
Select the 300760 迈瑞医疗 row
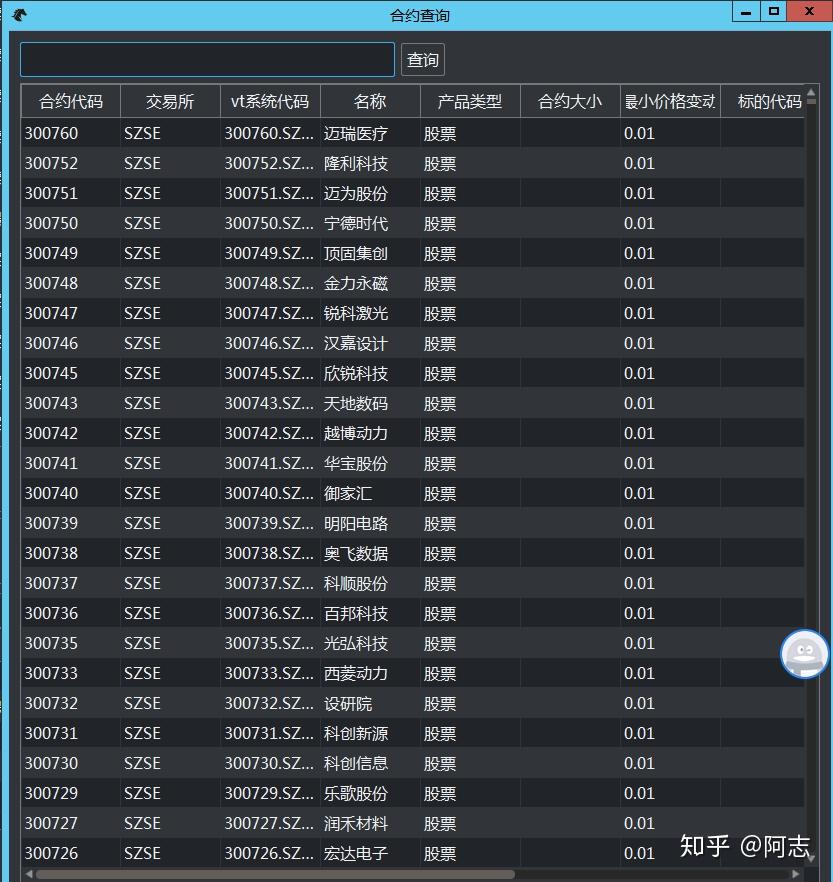tap(300, 133)
